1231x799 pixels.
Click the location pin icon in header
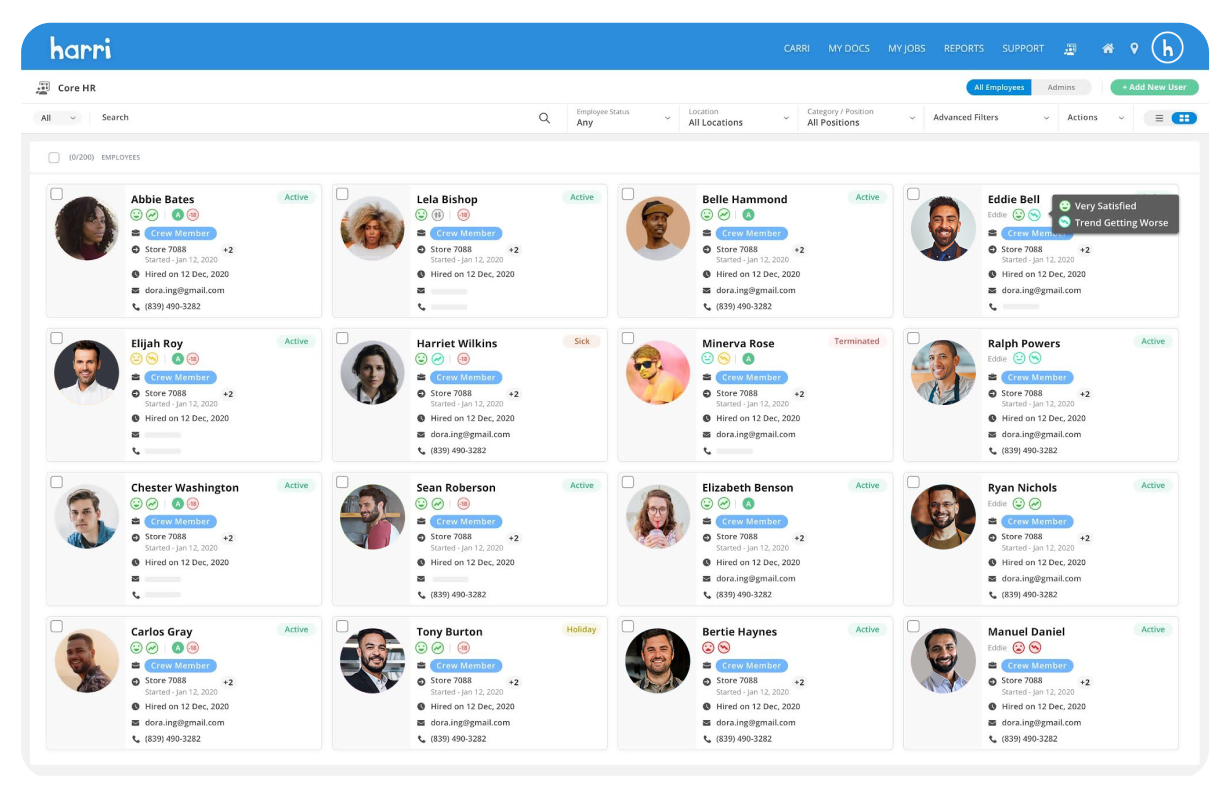tap(1134, 48)
